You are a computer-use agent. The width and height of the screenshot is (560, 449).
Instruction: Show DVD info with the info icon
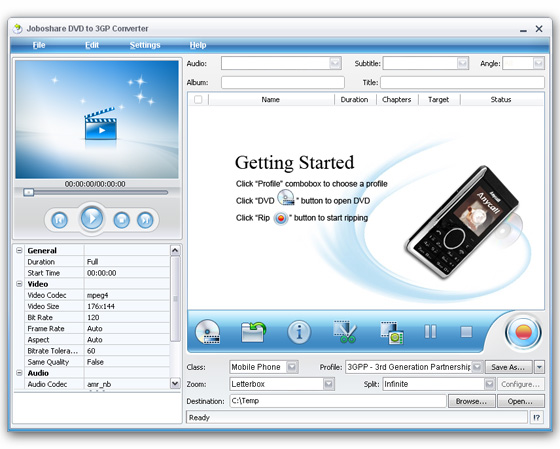(299, 332)
